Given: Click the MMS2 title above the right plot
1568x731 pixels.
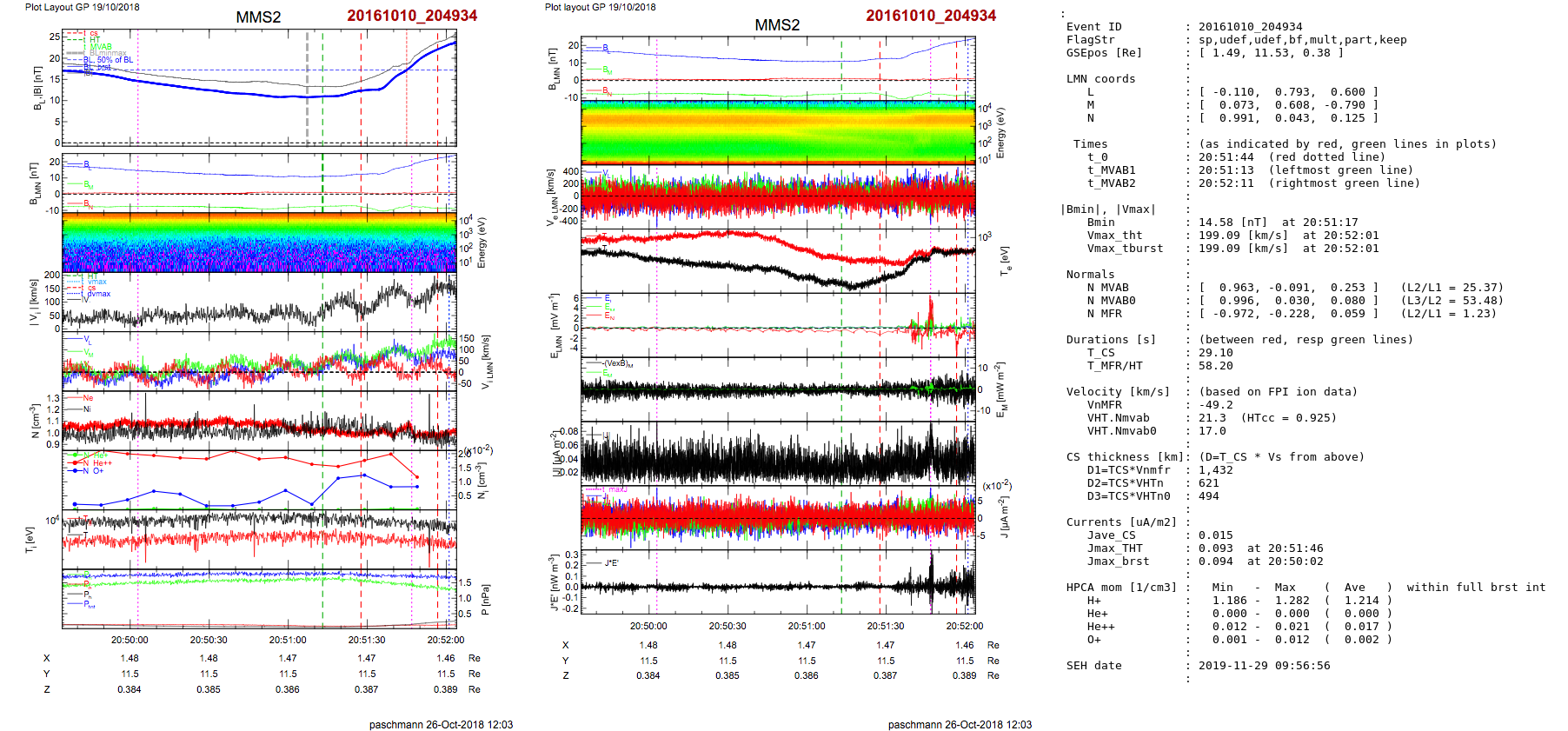Looking at the screenshot, I should [x=777, y=25].
